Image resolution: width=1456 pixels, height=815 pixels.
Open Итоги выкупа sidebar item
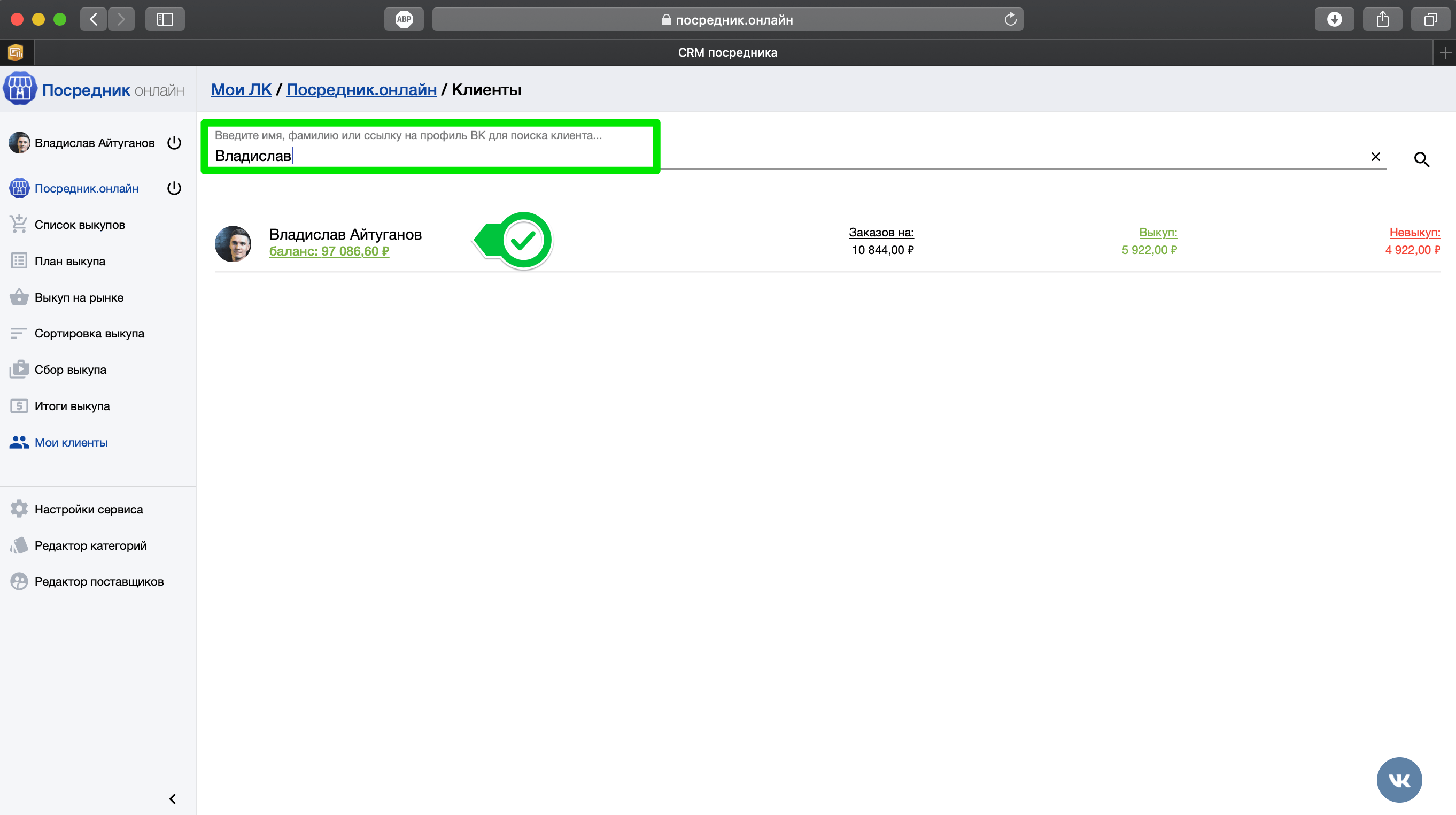pyautogui.click(x=72, y=406)
